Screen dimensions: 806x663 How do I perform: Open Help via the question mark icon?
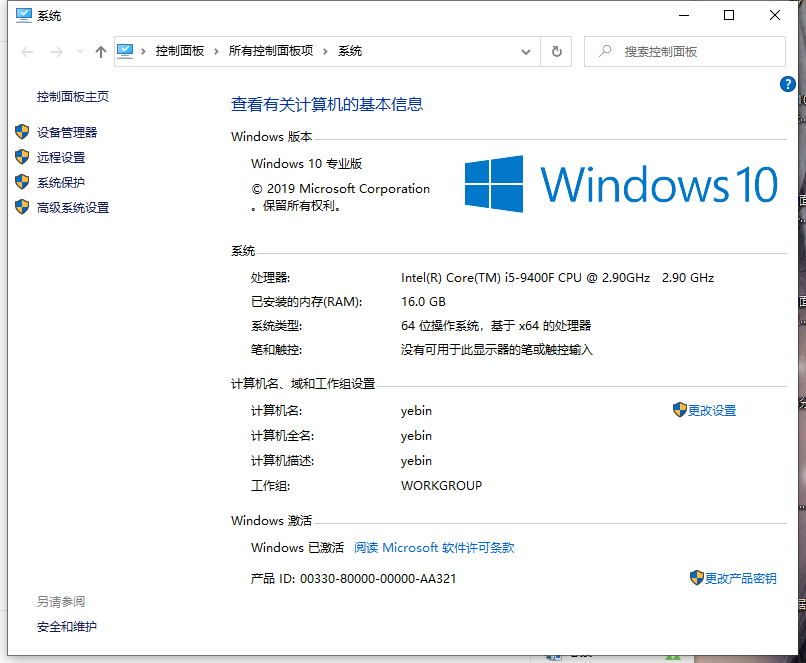787,84
